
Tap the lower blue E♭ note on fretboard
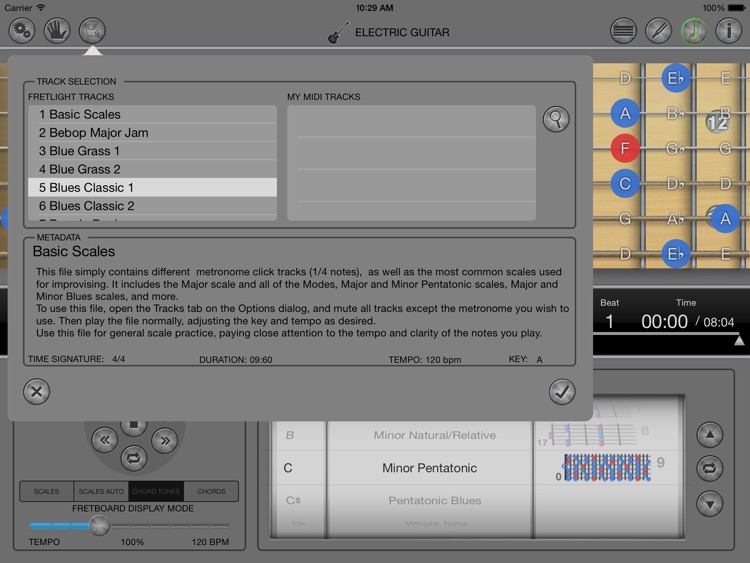pyautogui.click(x=675, y=254)
